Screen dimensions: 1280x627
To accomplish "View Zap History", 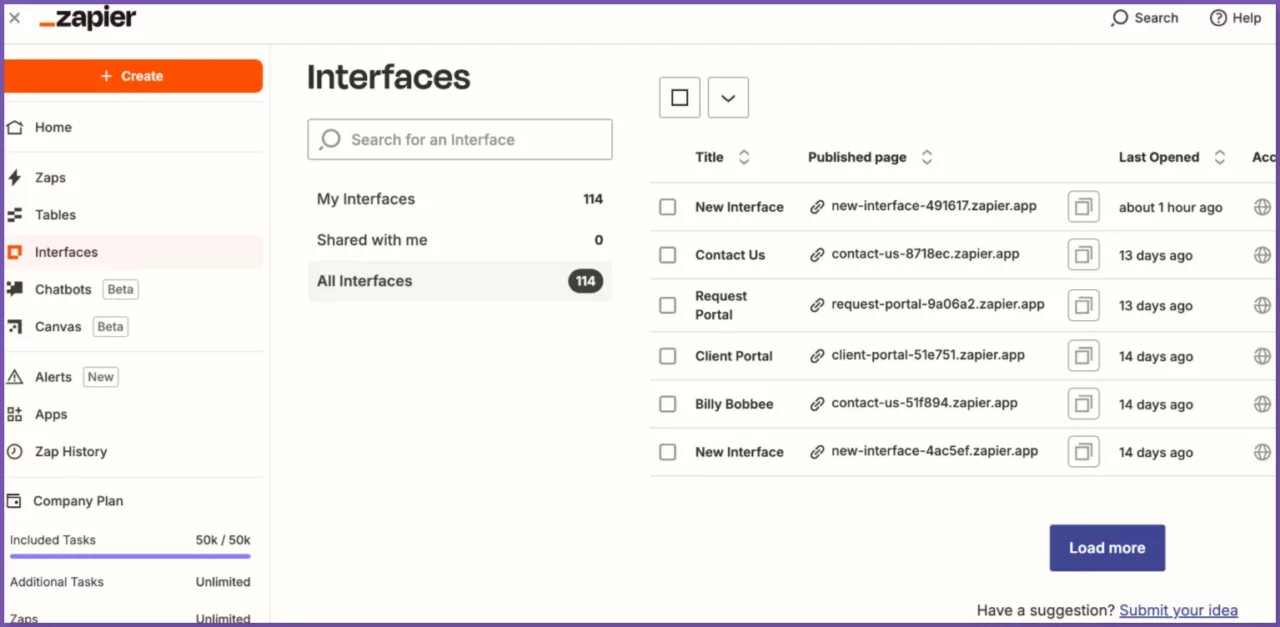I will pyautogui.click(x=70, y=451).
